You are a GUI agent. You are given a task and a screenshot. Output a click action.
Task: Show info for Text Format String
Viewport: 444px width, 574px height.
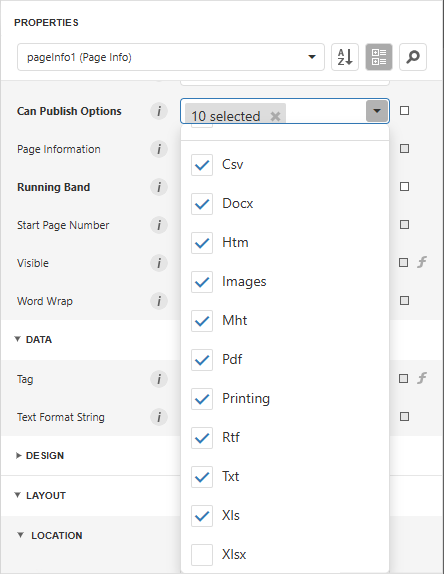click(159, 417)
